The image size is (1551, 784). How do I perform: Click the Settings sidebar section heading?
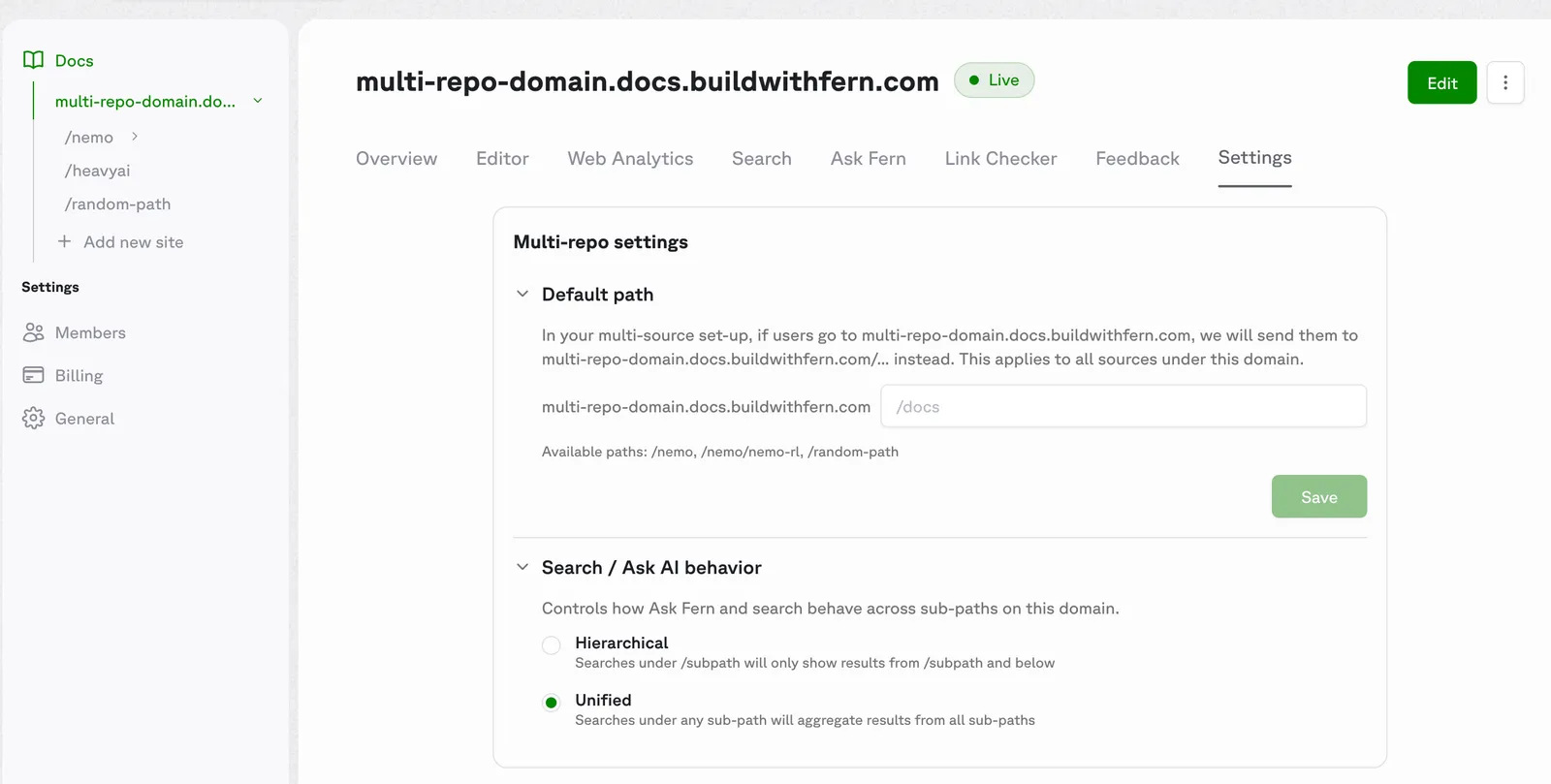pos(50,287)
